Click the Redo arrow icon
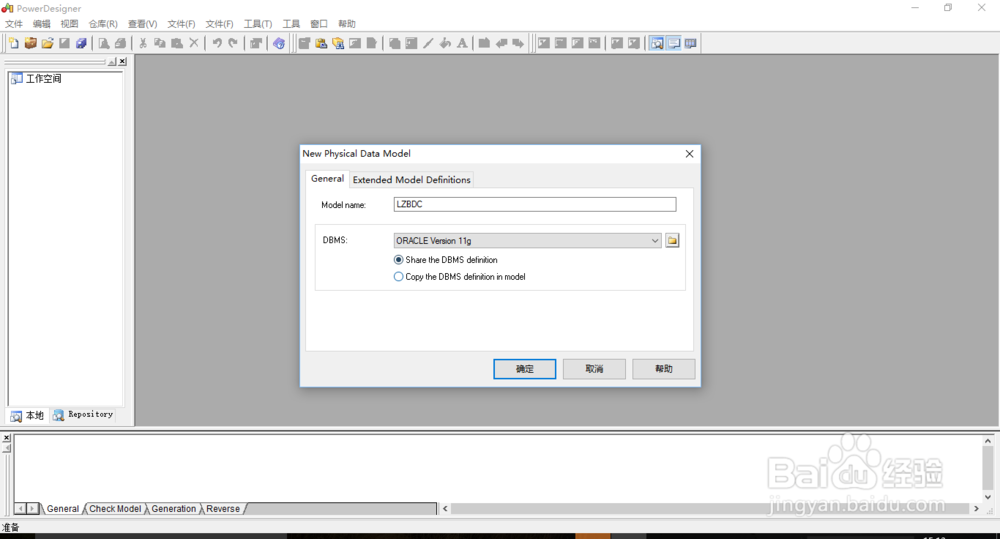Image resolution: width=1000 pixels, height=539 pixels. tap(233, 43)
